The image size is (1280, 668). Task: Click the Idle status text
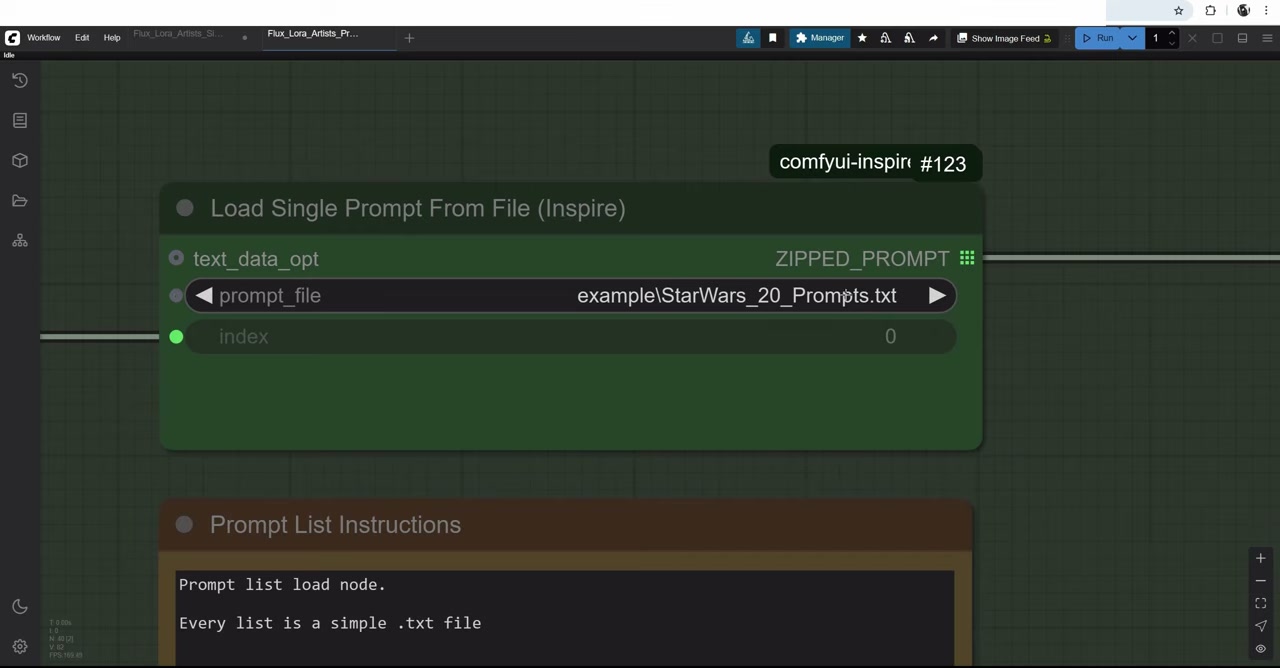click(9, 55)
